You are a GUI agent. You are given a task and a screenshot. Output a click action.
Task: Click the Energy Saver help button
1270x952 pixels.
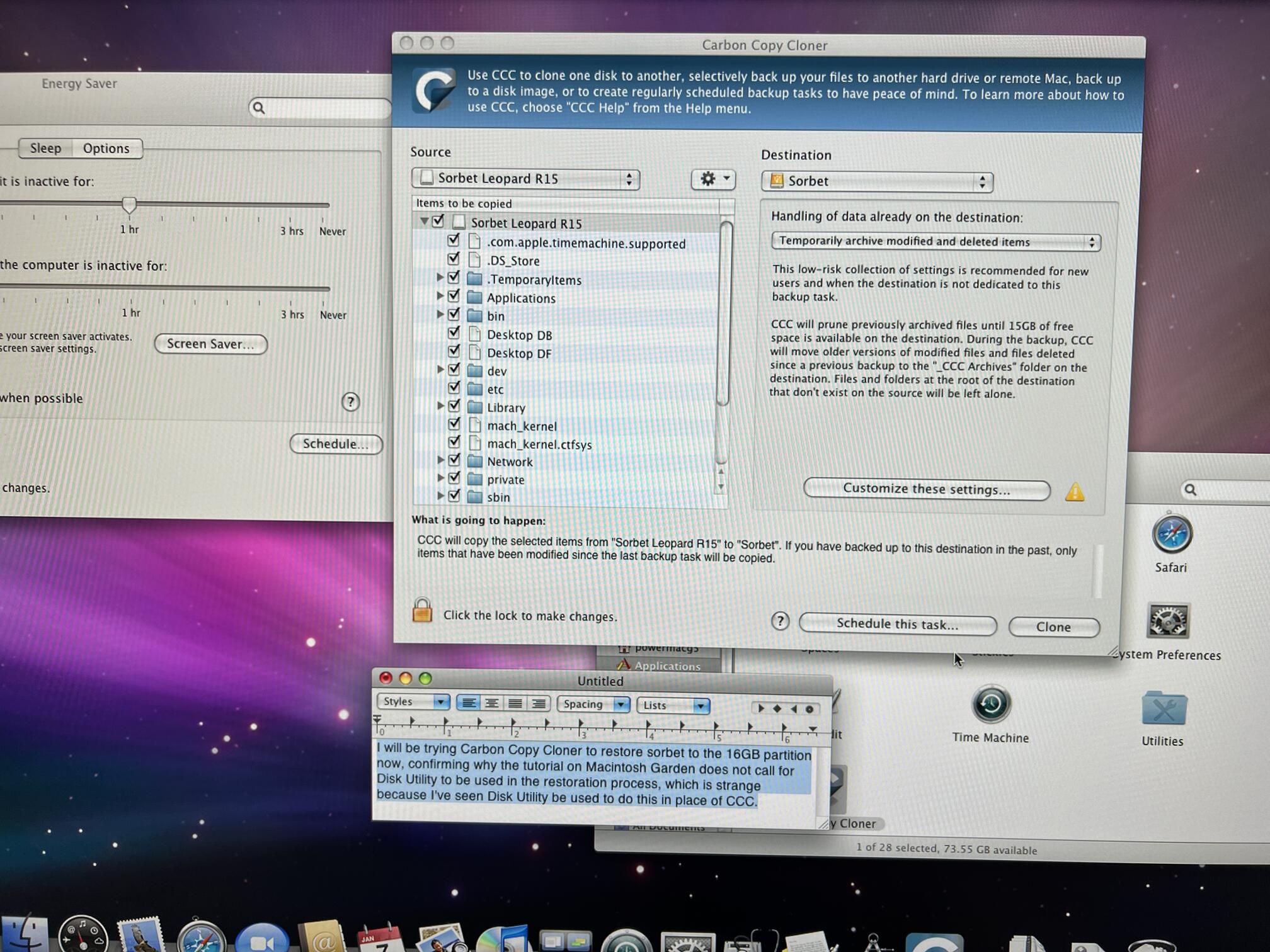click(x=350, y=402)
